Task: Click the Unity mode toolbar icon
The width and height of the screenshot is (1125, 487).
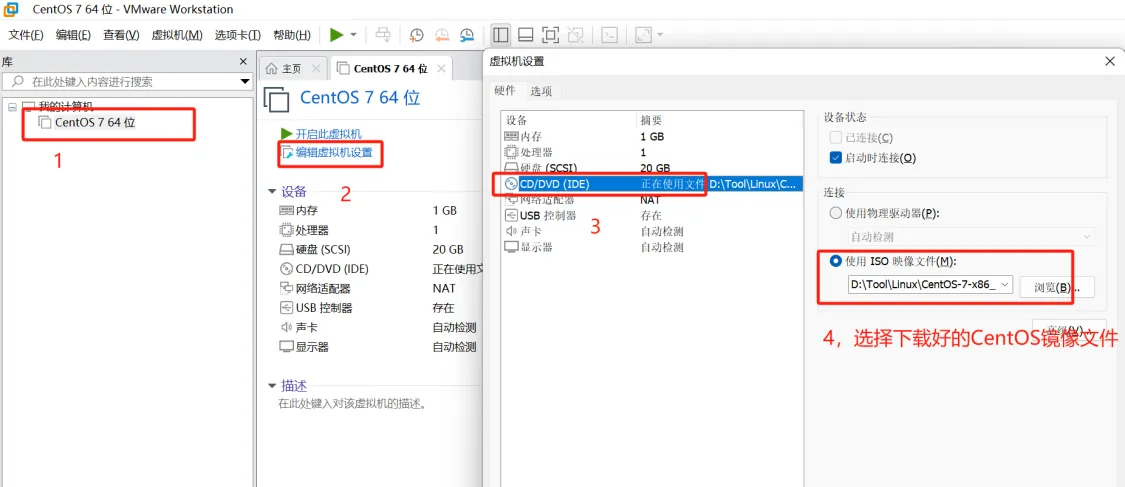Action: point(575,34)
